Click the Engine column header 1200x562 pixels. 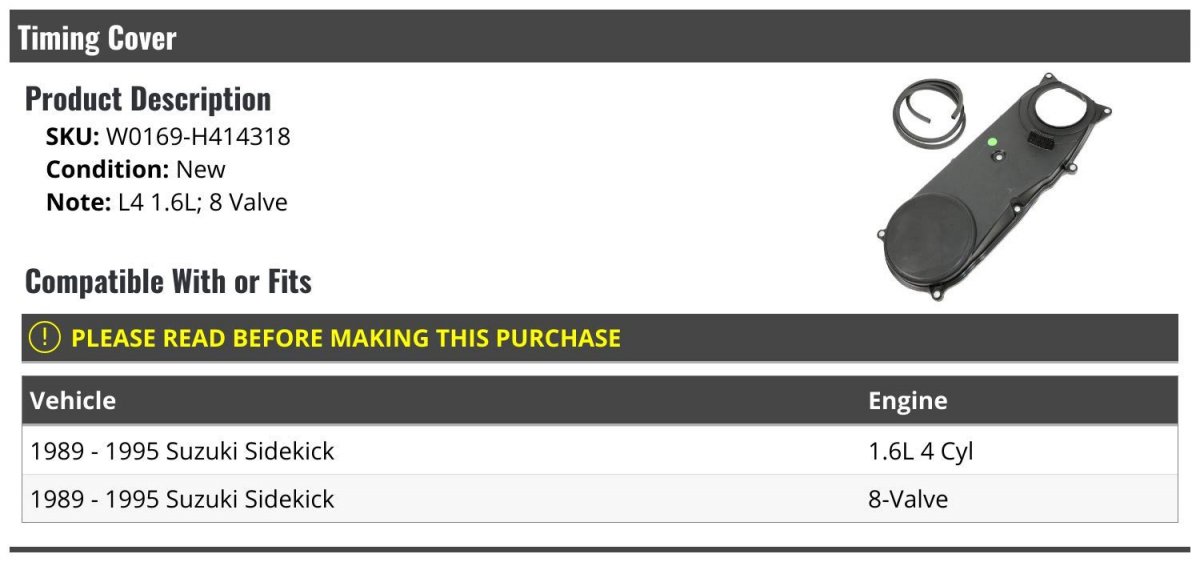907,401
